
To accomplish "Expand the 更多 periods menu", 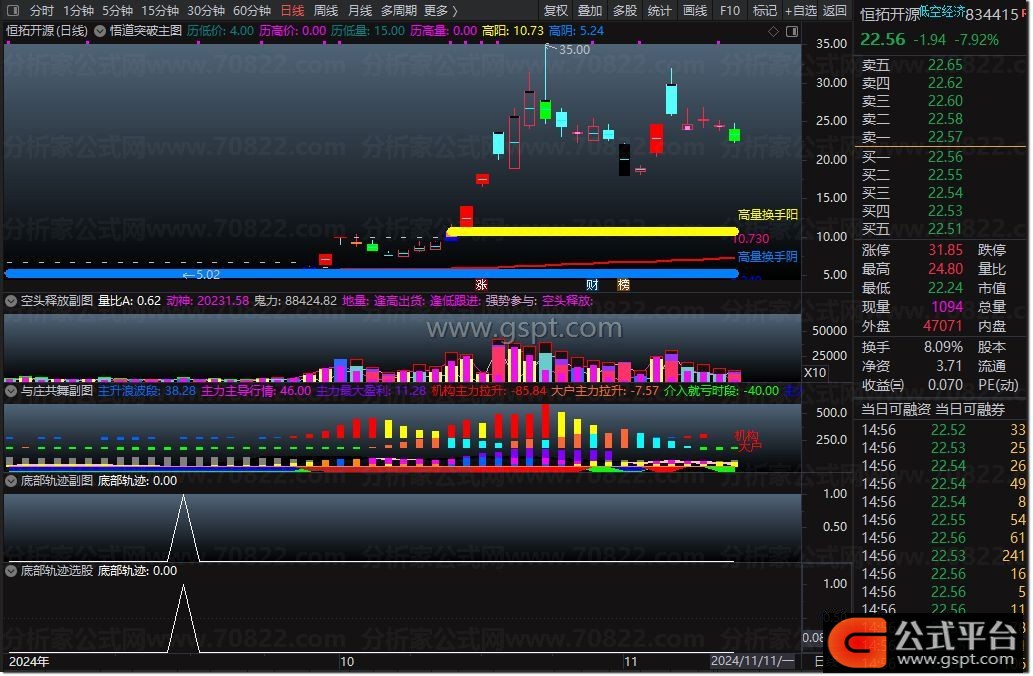I will 440,11.
